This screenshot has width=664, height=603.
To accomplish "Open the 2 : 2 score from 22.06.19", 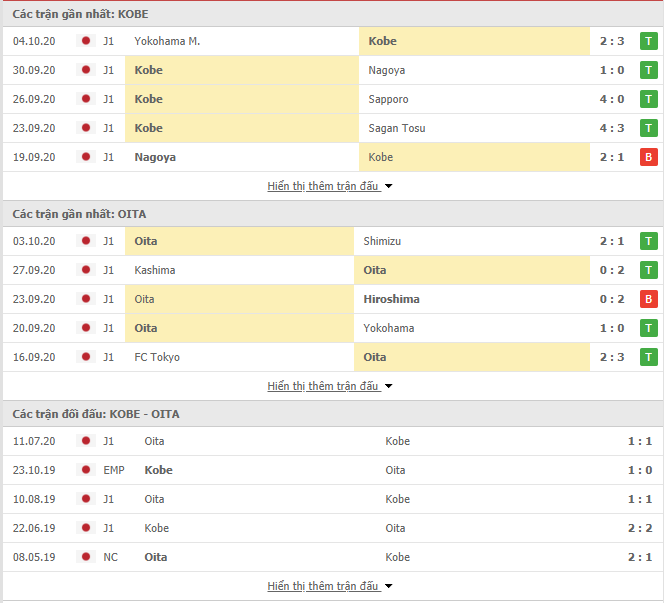I will [640, 528].
